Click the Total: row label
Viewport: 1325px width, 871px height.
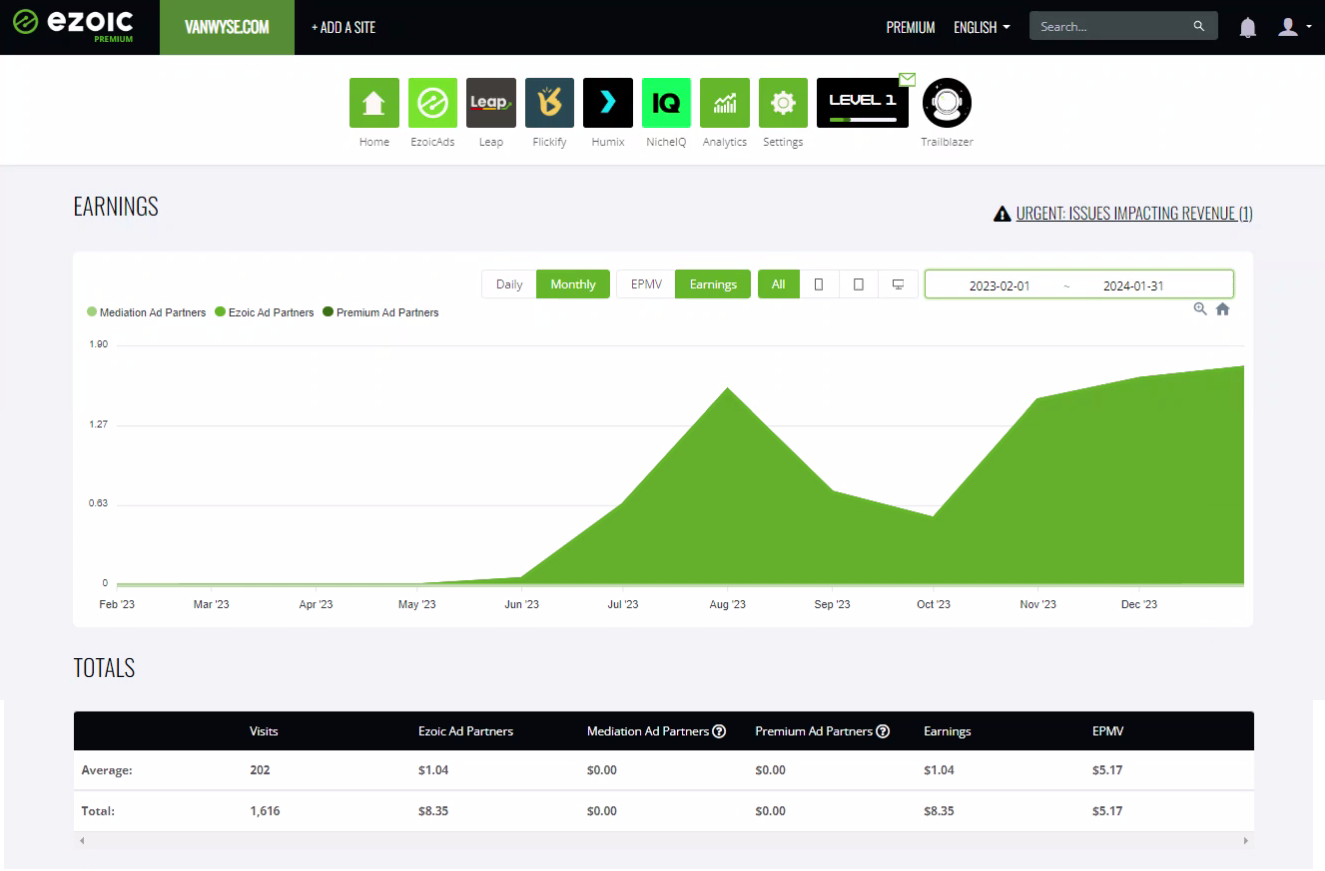tap(98, 812)
